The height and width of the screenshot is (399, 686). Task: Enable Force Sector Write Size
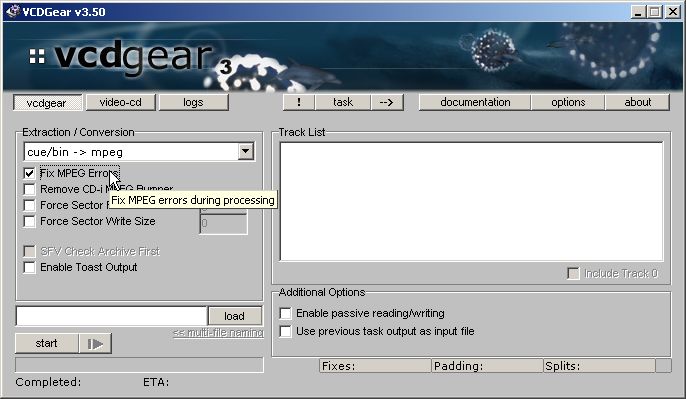29,221
